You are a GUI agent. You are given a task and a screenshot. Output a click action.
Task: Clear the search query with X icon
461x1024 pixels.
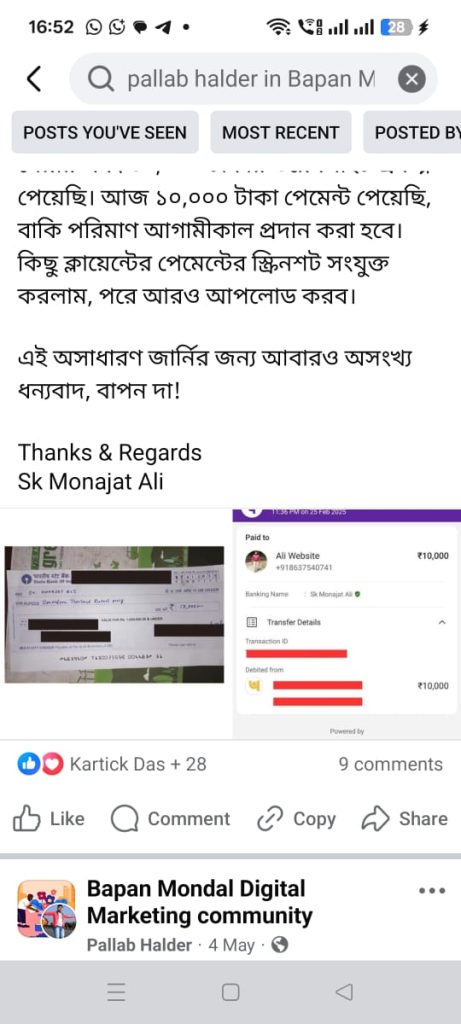(411, 80)
